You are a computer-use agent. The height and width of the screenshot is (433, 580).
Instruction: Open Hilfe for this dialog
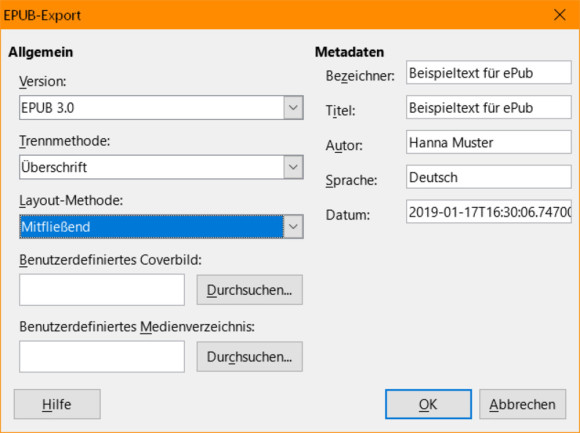57,404
